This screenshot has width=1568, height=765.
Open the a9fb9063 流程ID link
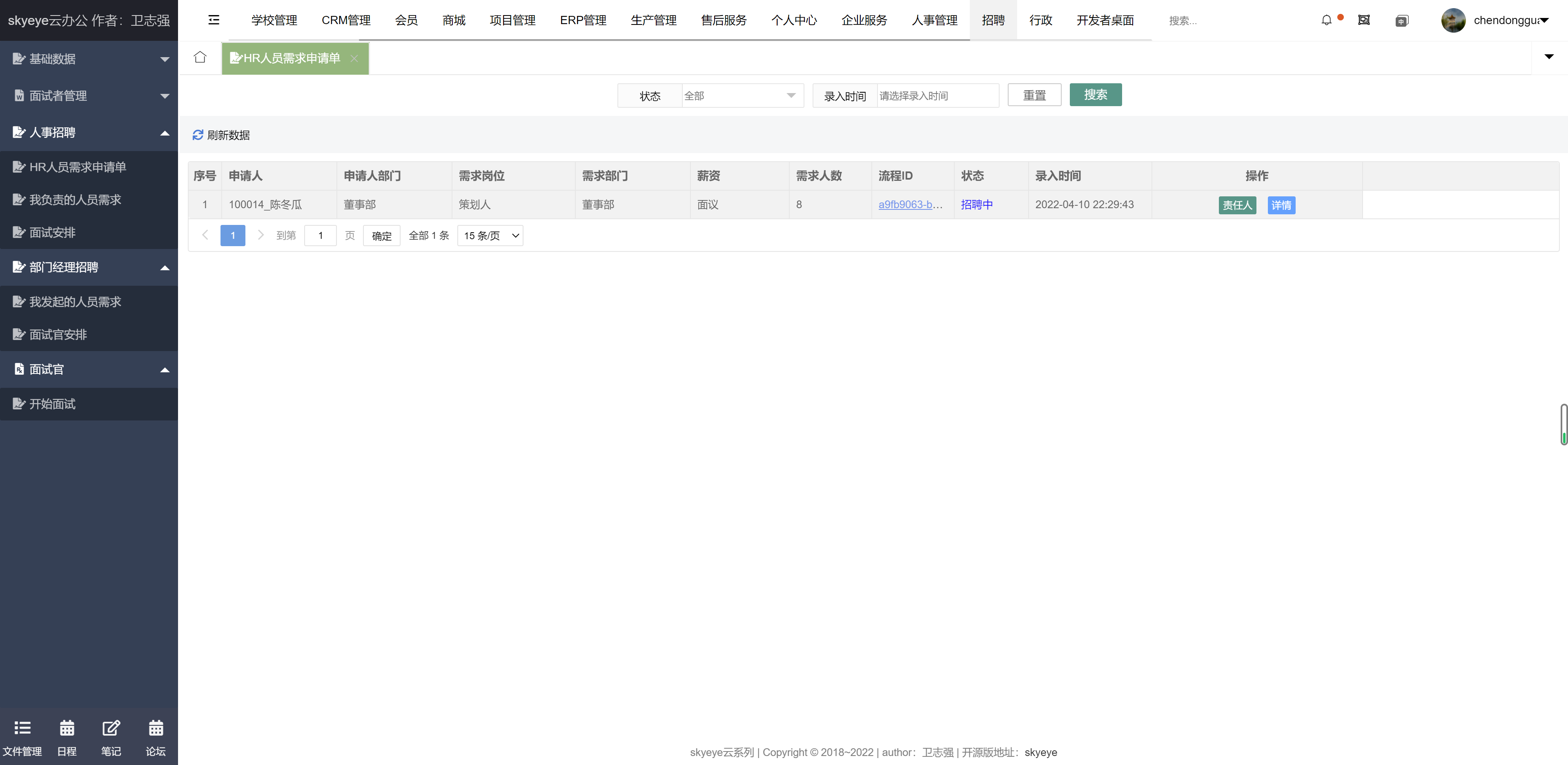click(911, 205)
